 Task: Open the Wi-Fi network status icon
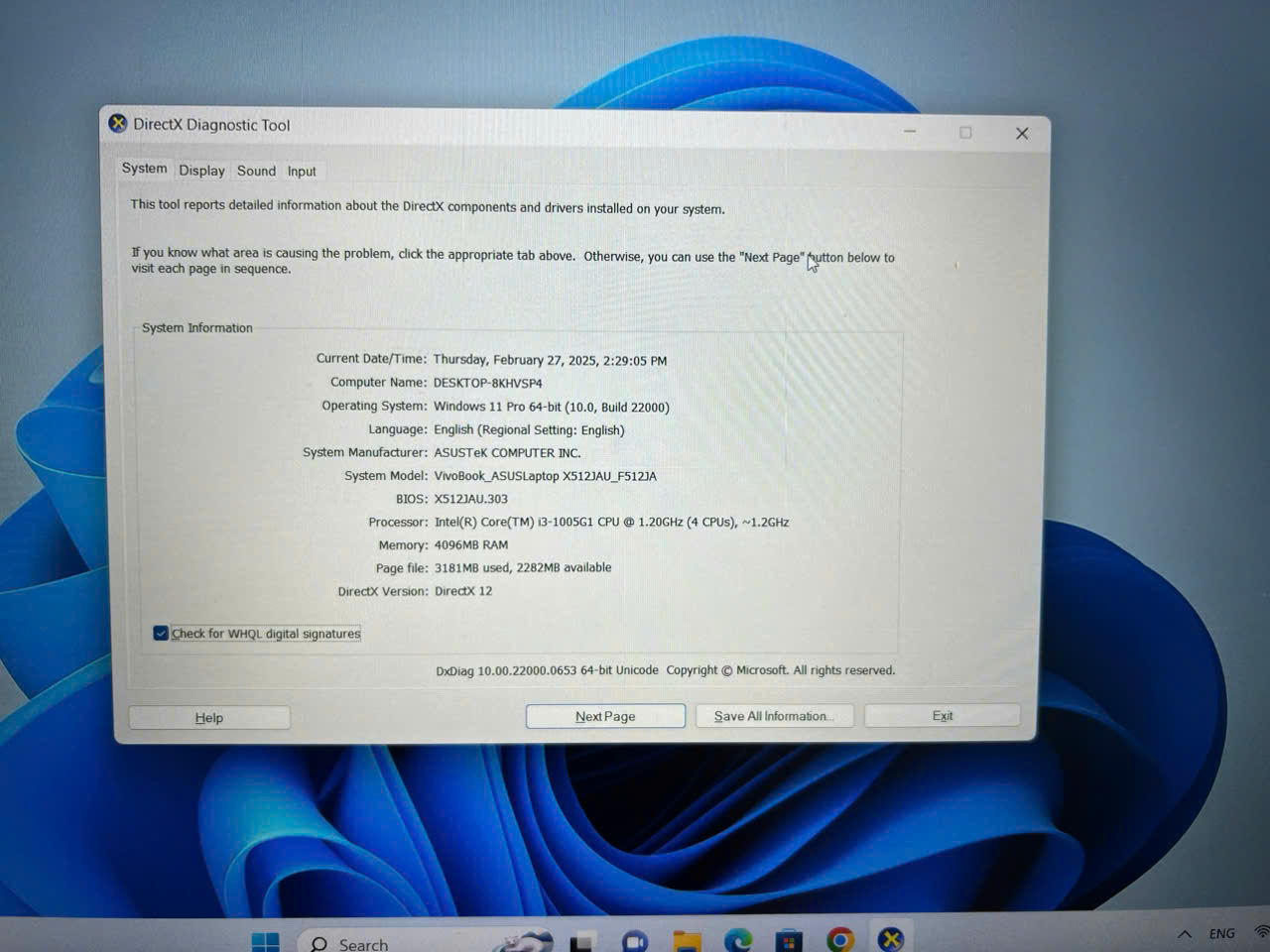1262,932
